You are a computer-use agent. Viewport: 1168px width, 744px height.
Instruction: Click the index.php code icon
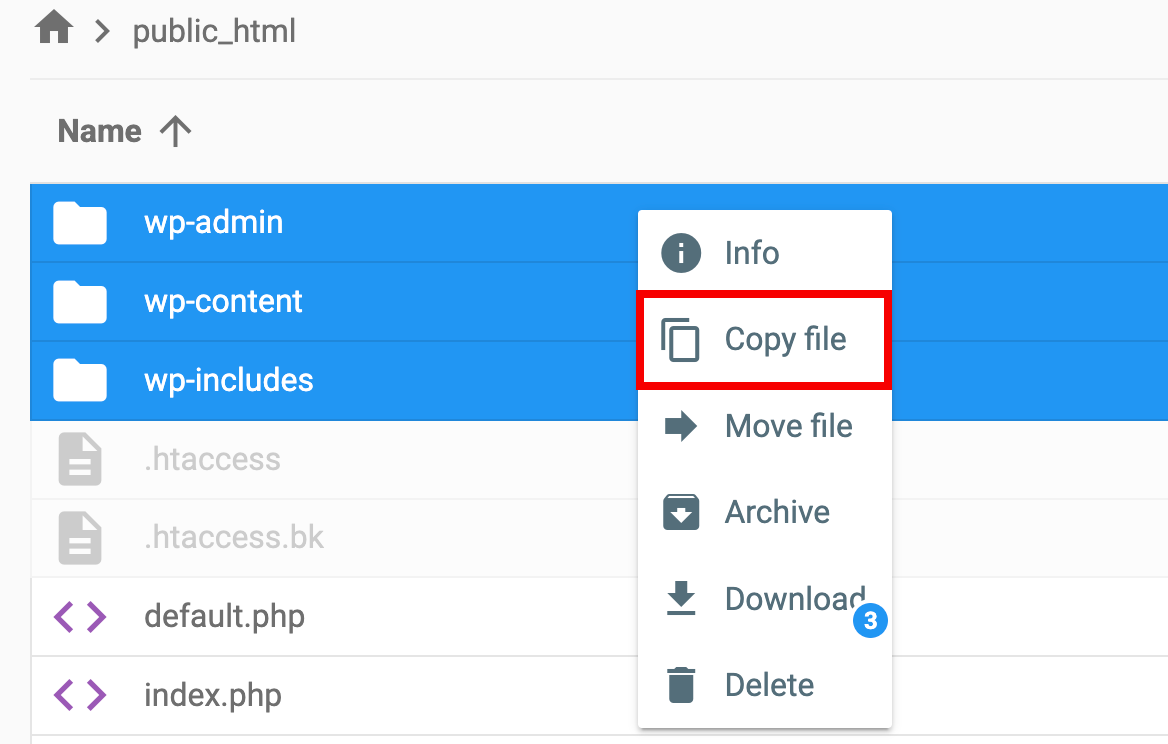(x=80, y=694)
